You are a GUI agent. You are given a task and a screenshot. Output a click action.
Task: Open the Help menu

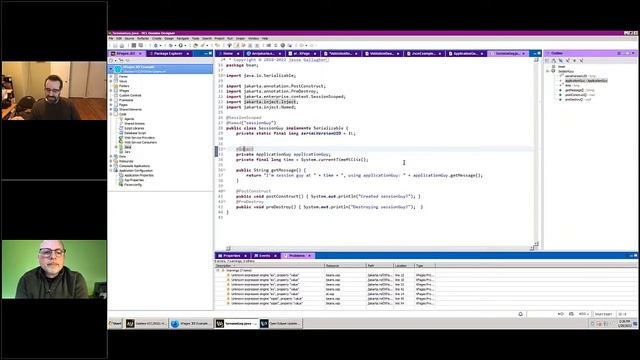[x=265, y=38]
